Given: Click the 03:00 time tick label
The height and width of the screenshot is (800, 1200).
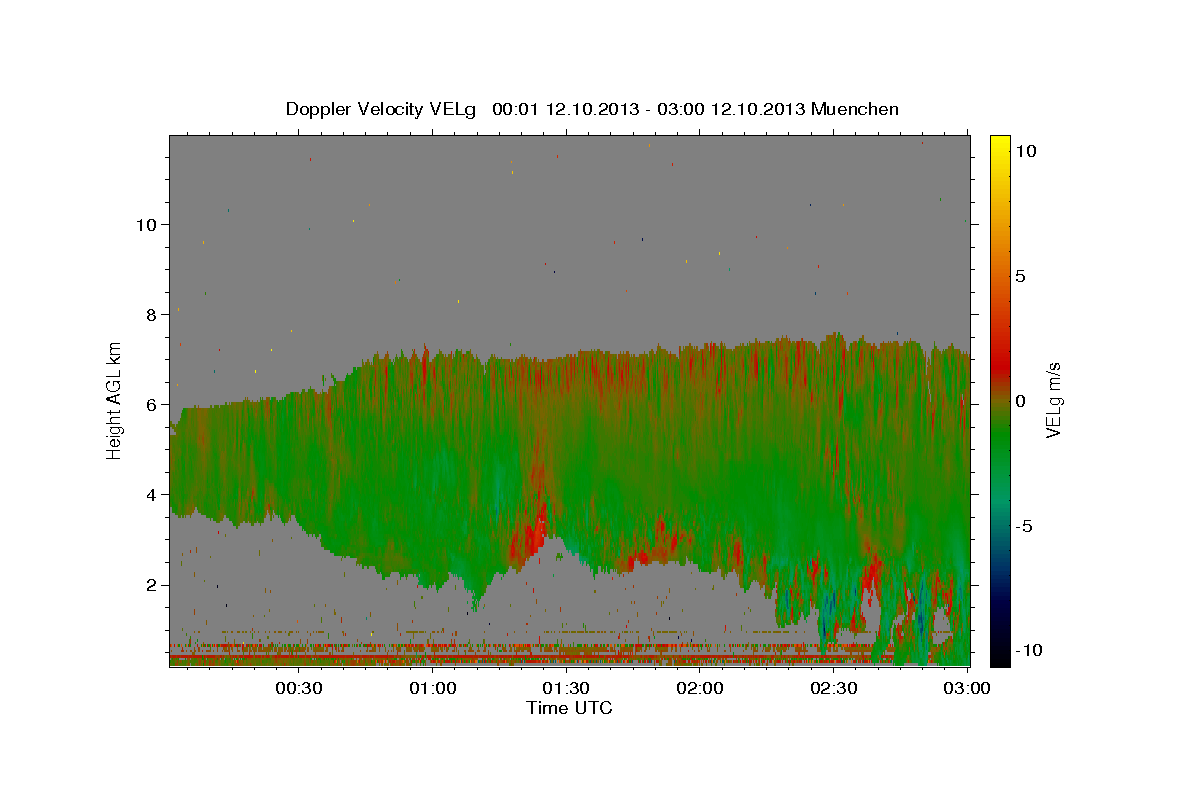Looking at the screenshot, I should (x=968, y=688).
